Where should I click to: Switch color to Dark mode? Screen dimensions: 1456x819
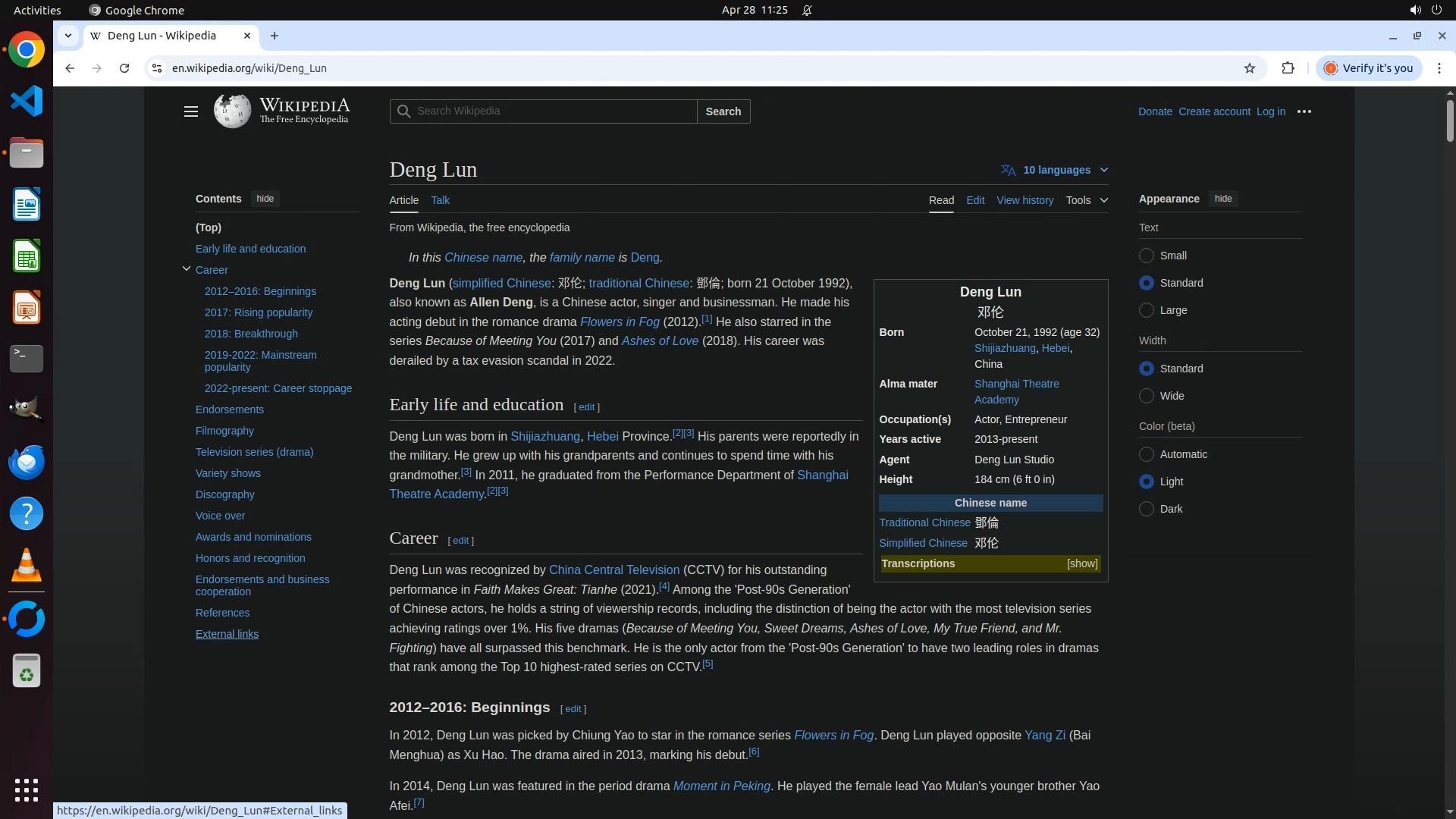[x=1147, y=509]
